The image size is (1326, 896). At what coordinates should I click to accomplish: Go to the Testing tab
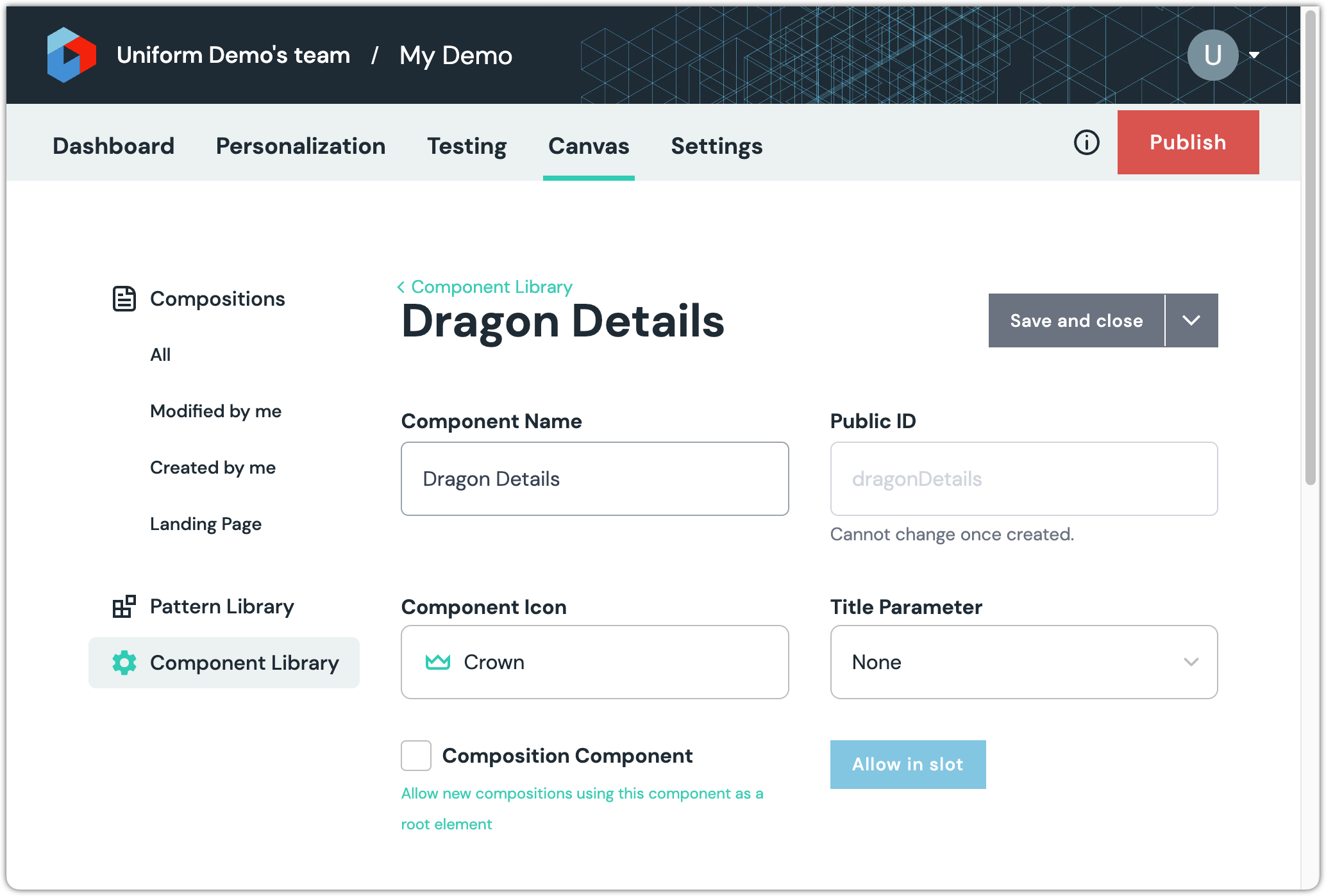(467, 146)
